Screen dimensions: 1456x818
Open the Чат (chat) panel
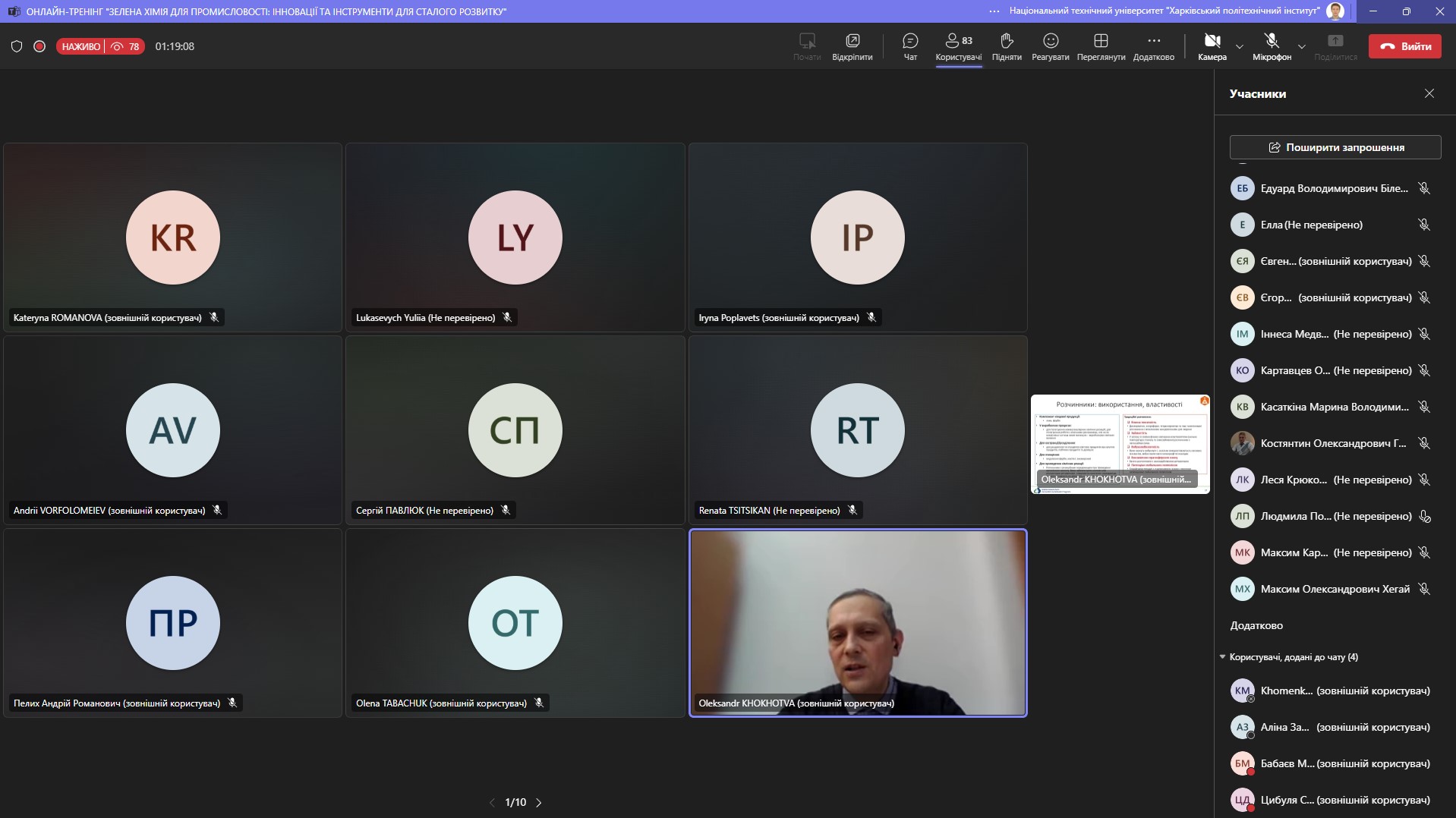point(910,46)
